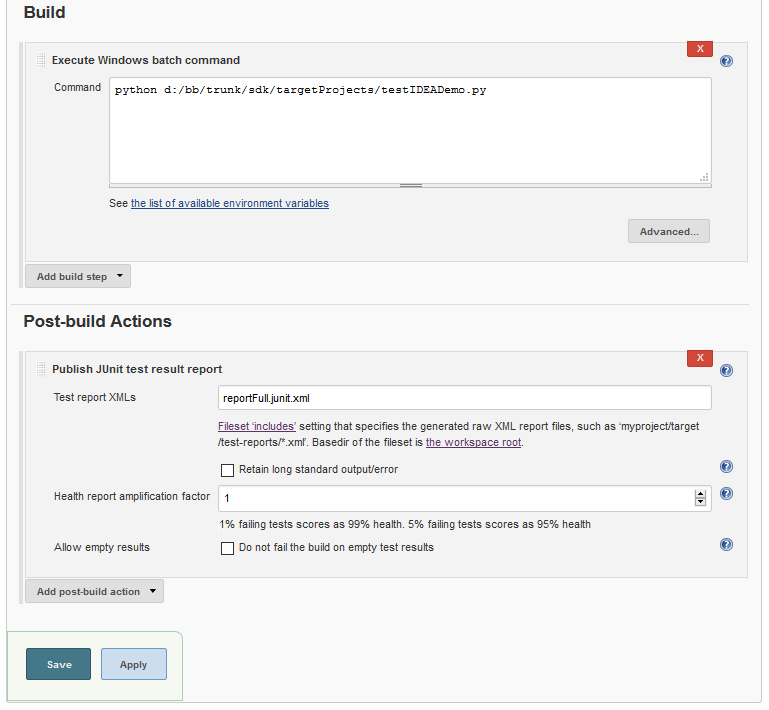The width and height of the screenshot is (769, 710).
Task: Click the Advanced... button
Action: (669, 231)
